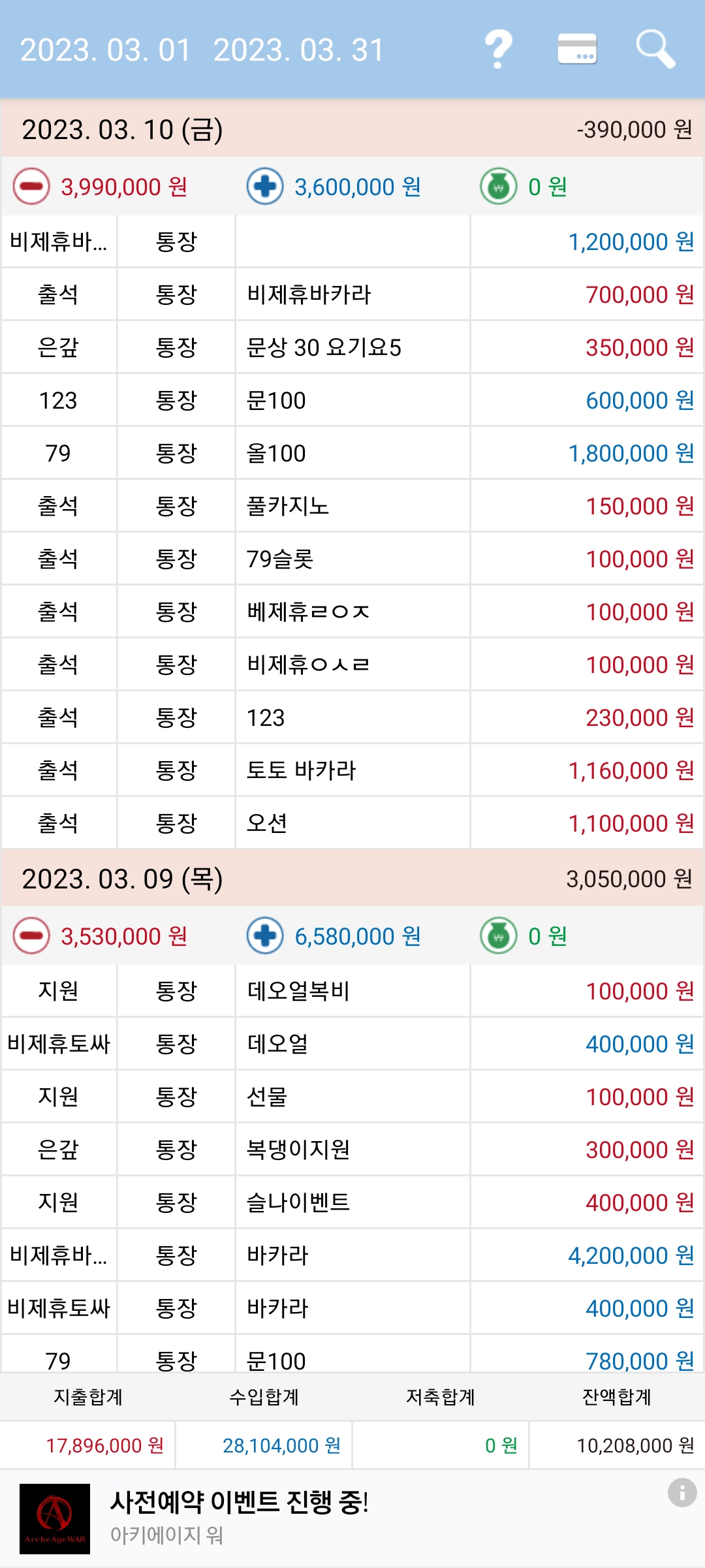Open the 2023. 03. 09 (목) date header

coord(352,878)
